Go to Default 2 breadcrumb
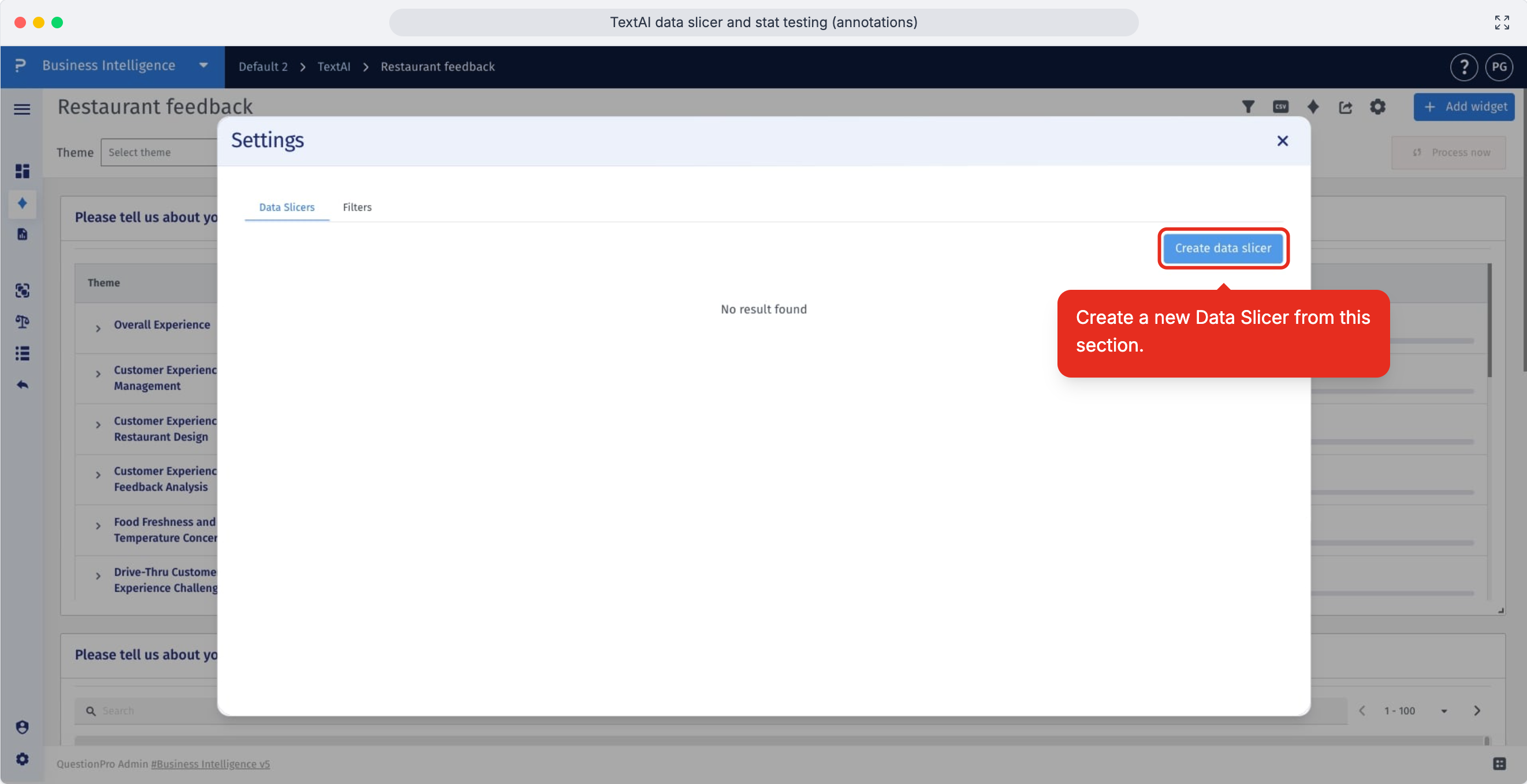Image resolution: width=1527 pixels, height=784 pixels. click(263, 66)
